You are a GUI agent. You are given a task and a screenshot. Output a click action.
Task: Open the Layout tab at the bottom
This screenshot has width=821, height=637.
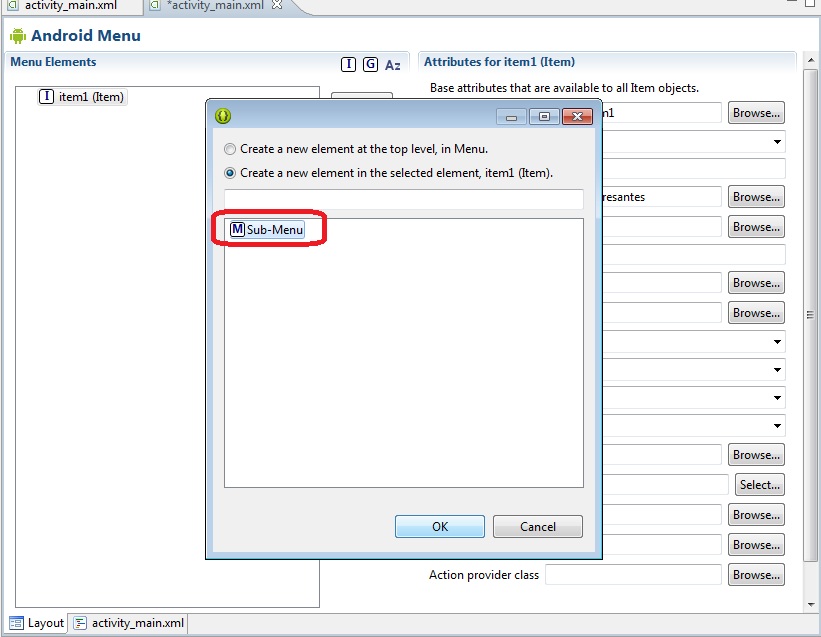(x=37, y=623)
